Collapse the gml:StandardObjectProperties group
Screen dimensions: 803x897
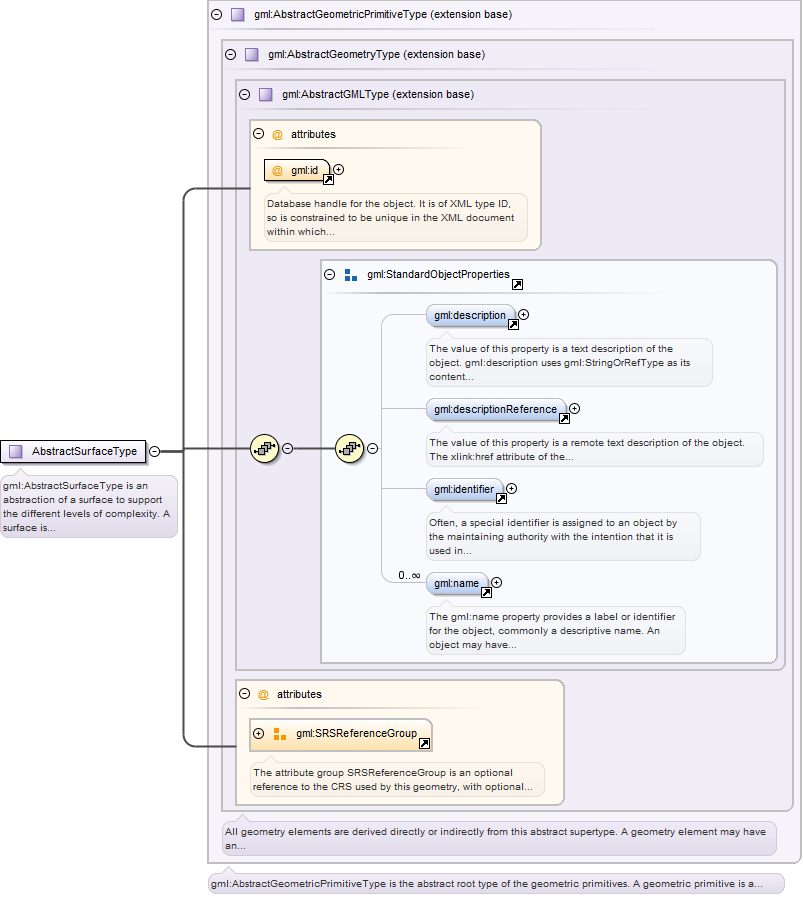coord(330,274)
